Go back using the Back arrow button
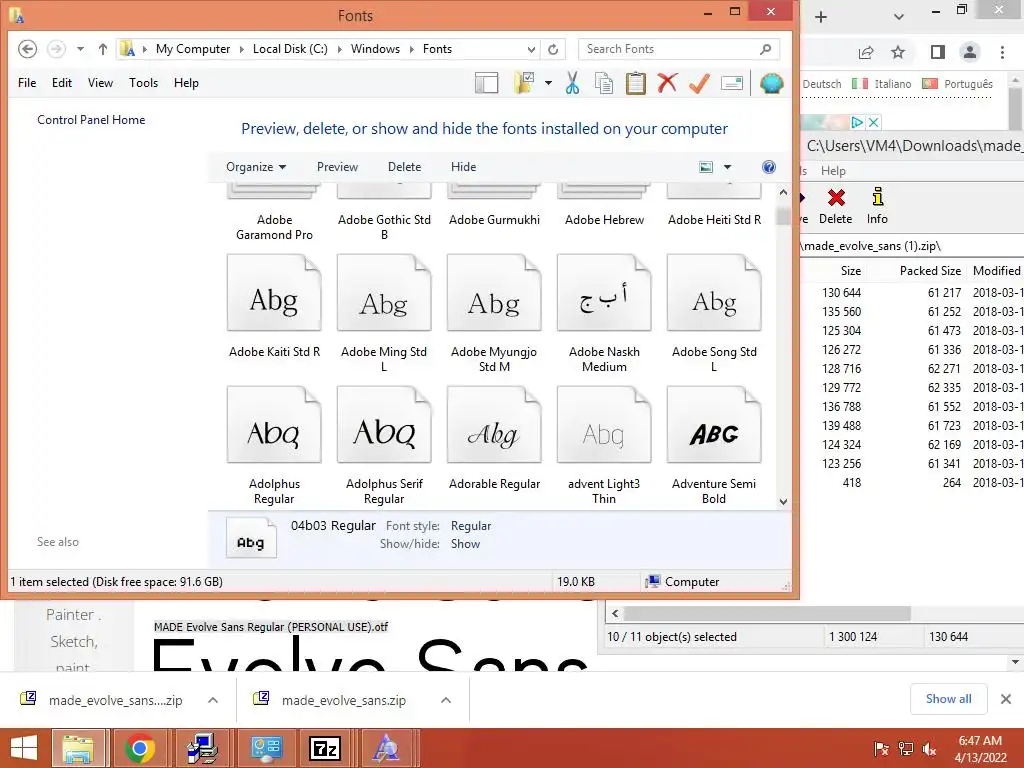The image size is (1024, 768). pos(27,49)
